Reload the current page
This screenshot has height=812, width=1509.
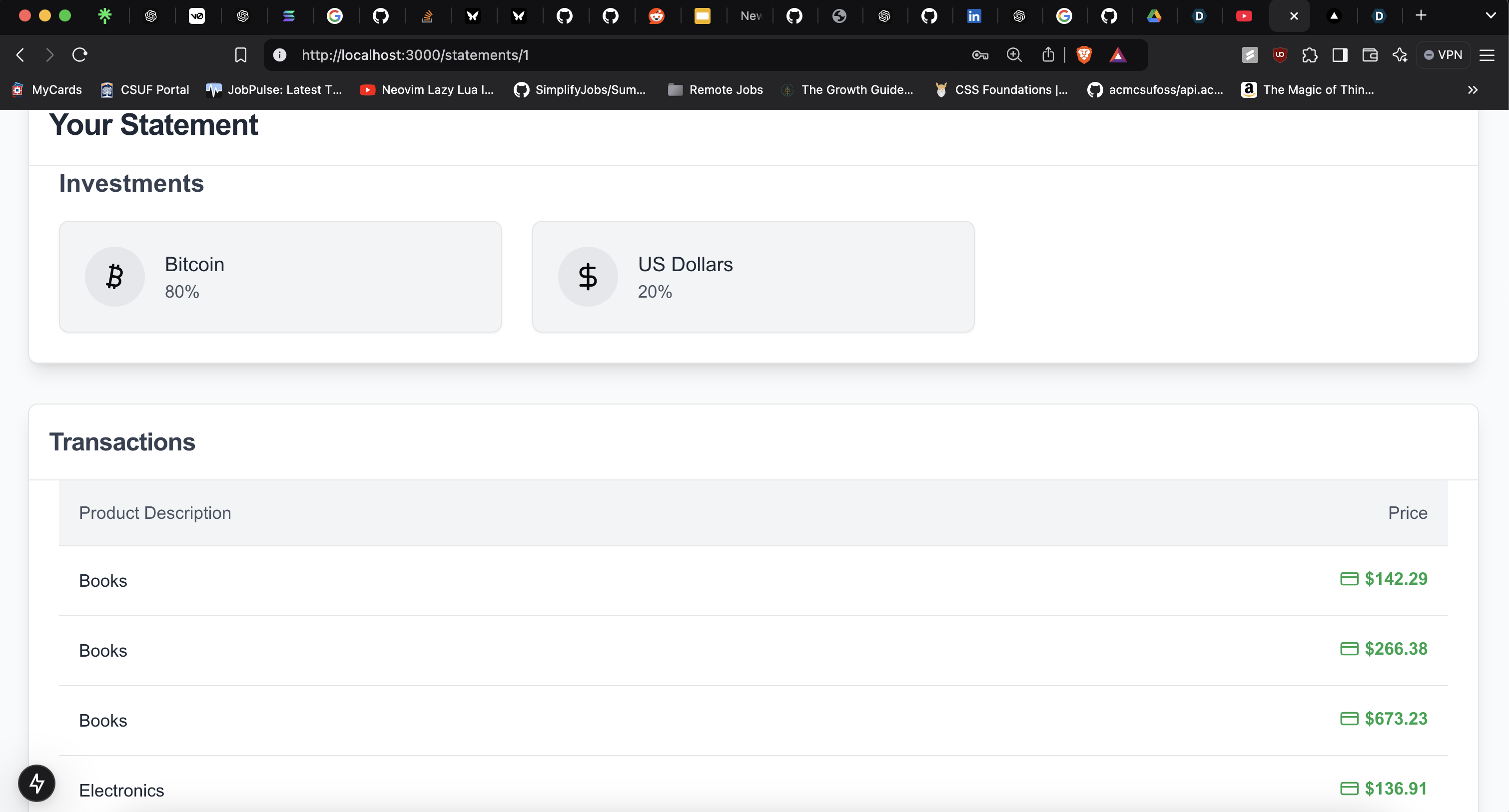(79, 55)
